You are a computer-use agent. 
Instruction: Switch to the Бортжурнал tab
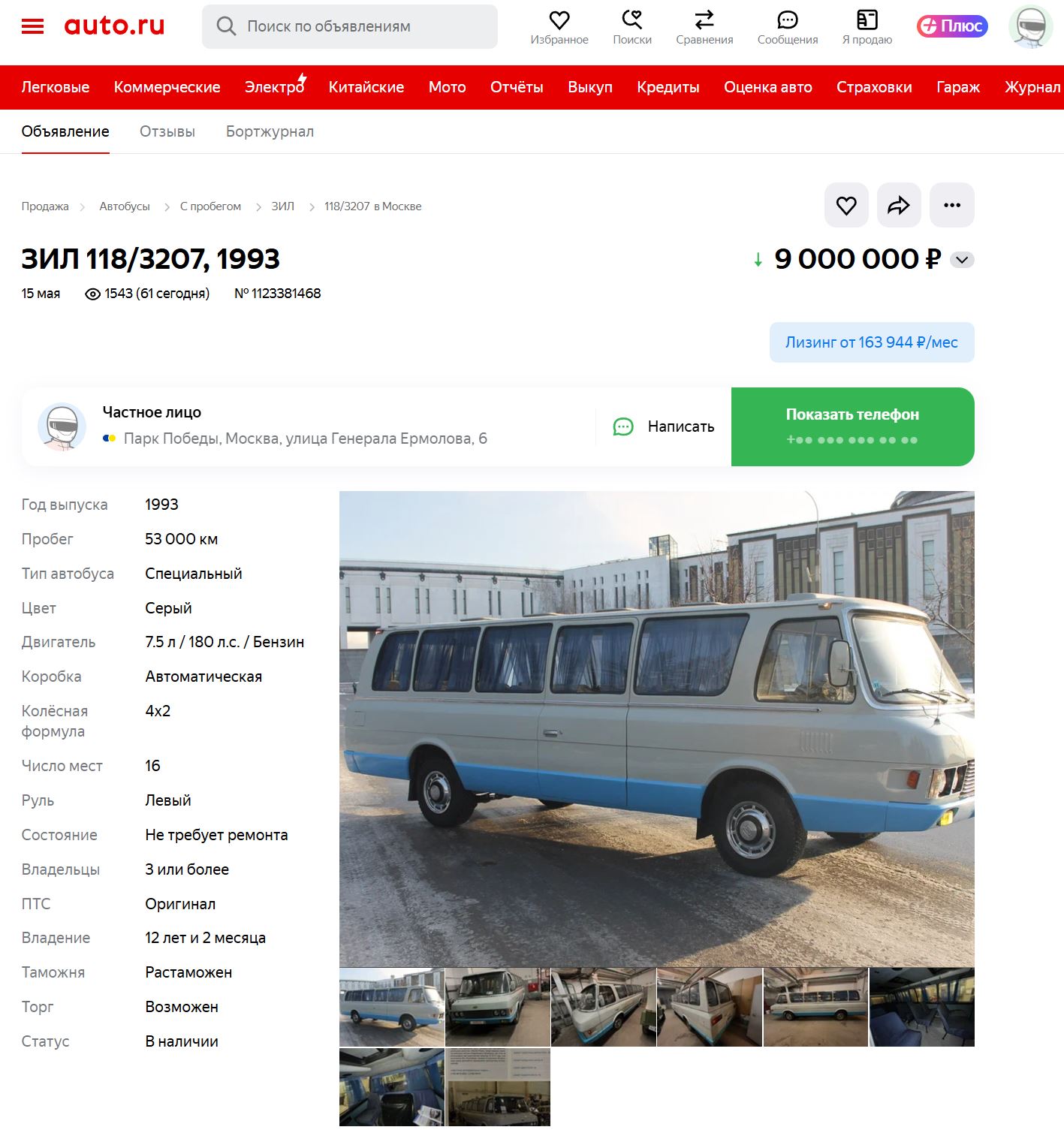pyautogui.click(x=270, y=131)
